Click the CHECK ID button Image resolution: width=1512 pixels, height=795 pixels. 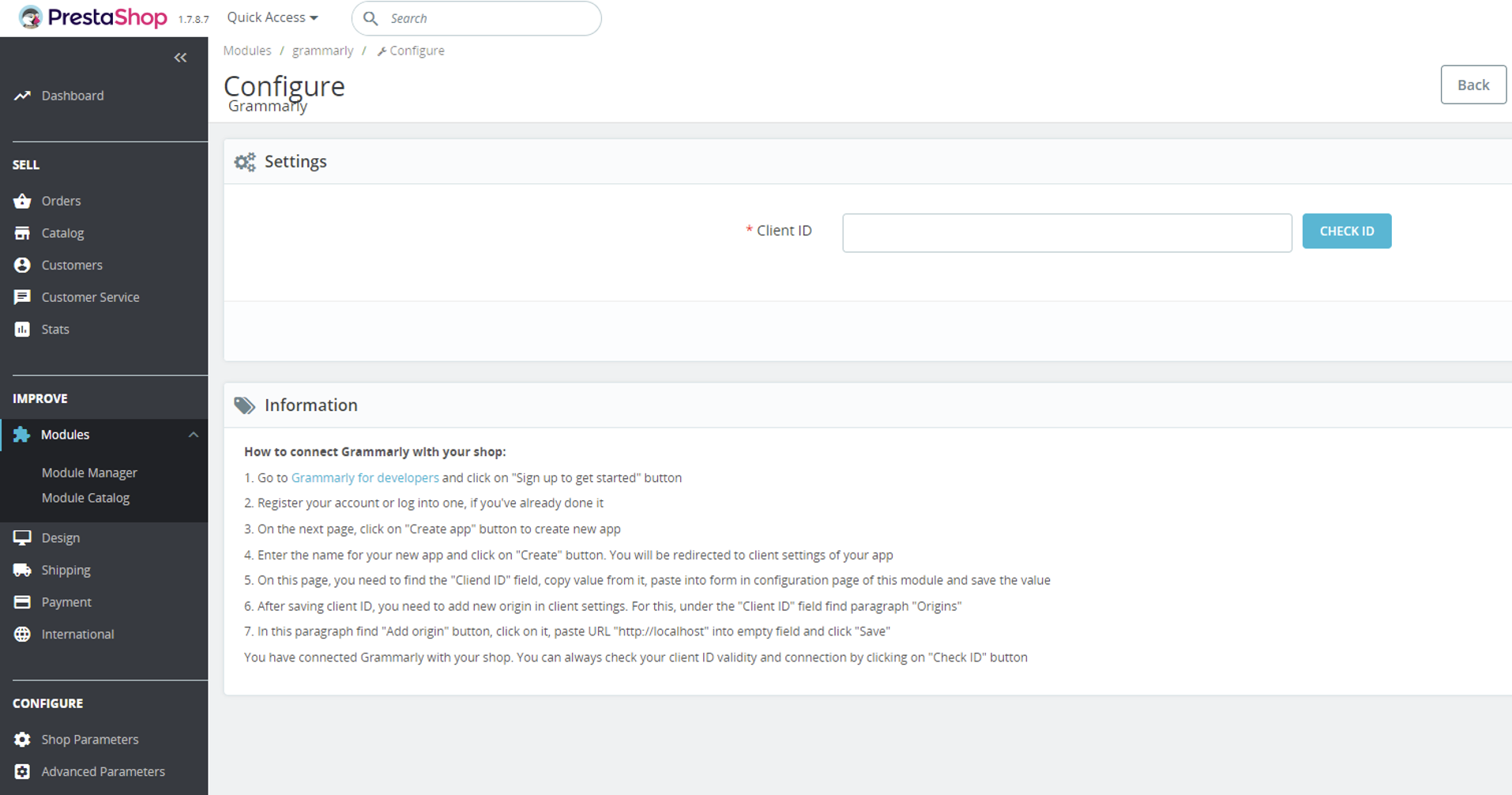click(1347, 231)
